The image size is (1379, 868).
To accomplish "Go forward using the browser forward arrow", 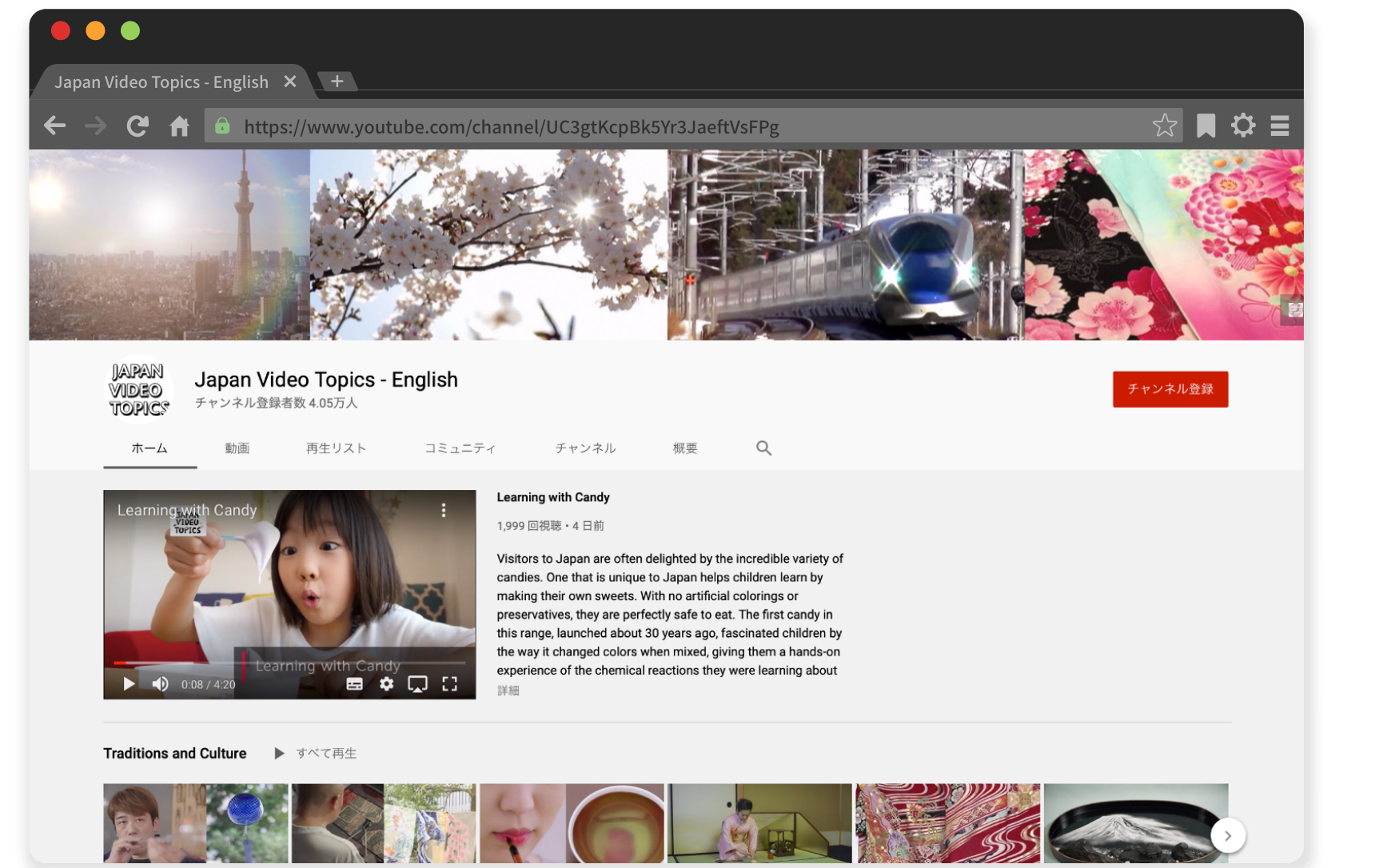I will coord(96,125).
